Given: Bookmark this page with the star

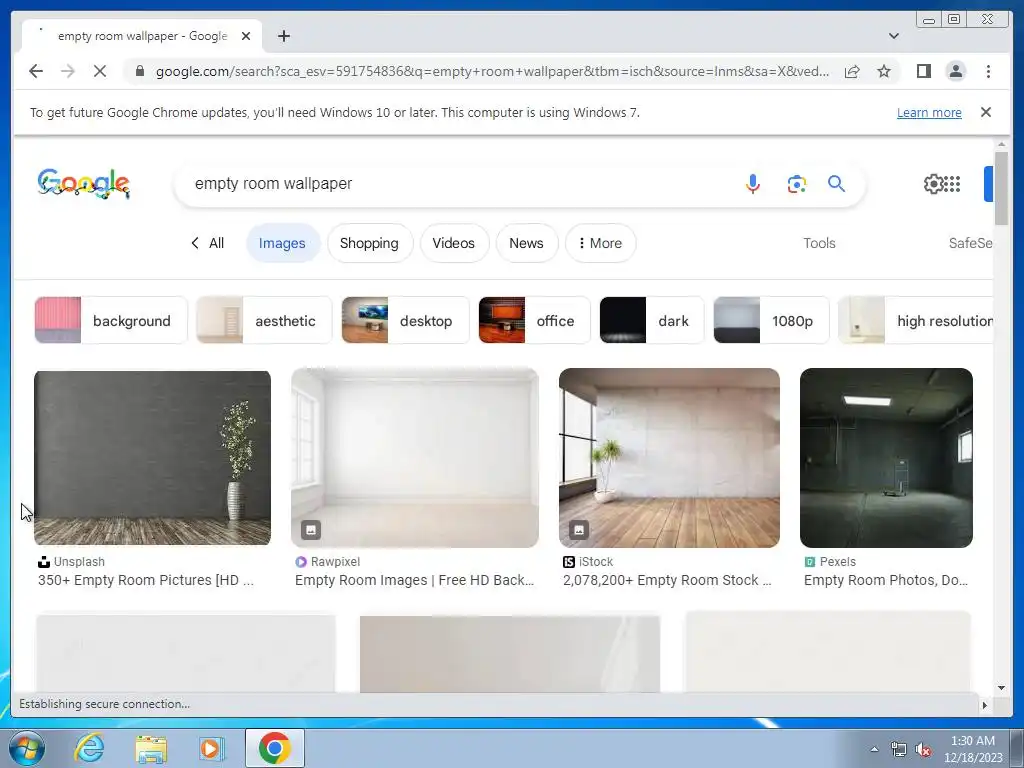Looking at the screenshot, I should pyautogui.click(x=884, y=71).
